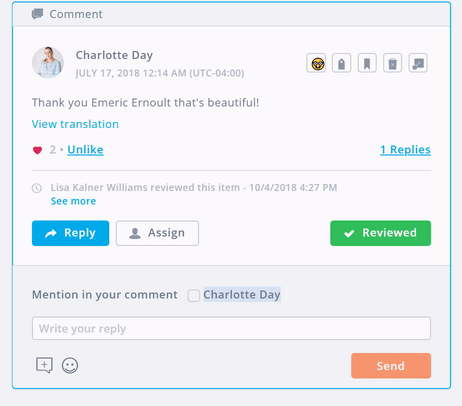Toggle the green Reviewed button

(380, 233)
